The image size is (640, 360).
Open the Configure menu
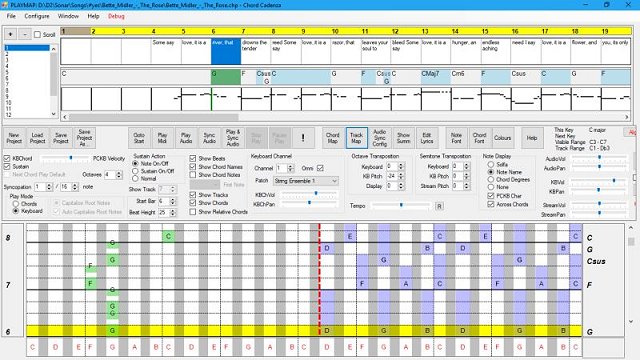point(37,16)
